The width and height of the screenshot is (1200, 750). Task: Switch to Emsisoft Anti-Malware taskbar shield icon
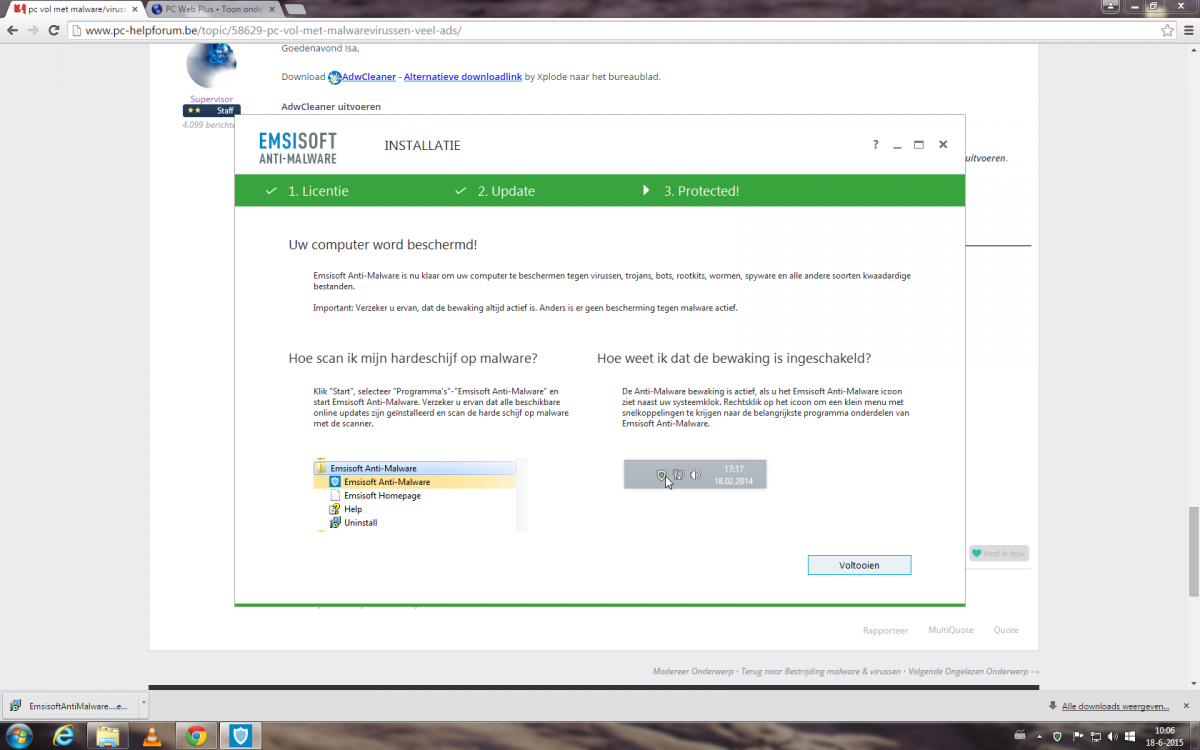coord(241,736)
